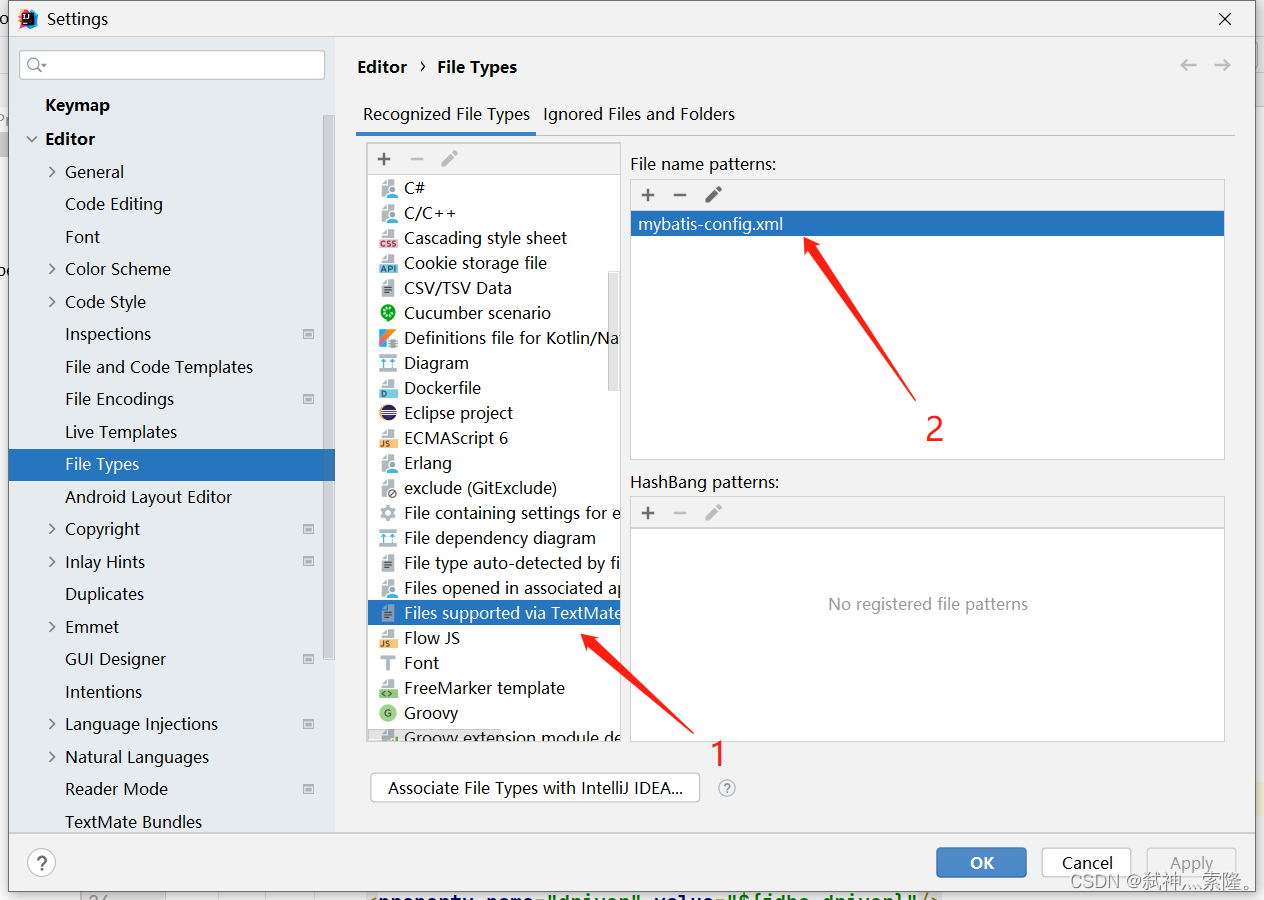Select Eclipse project file type
Screen dimensions: 1264x900
click(x=494, y=413)
